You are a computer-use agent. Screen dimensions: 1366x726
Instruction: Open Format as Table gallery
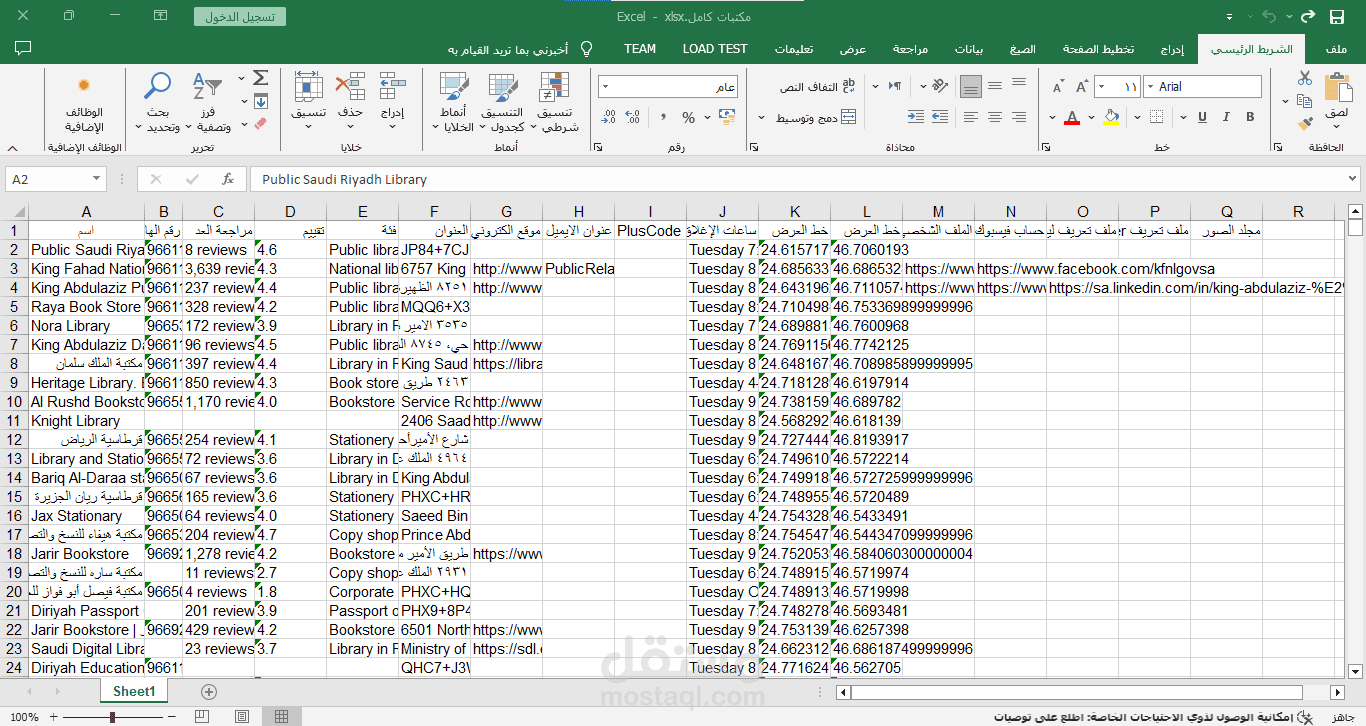[x=503, y=101]
